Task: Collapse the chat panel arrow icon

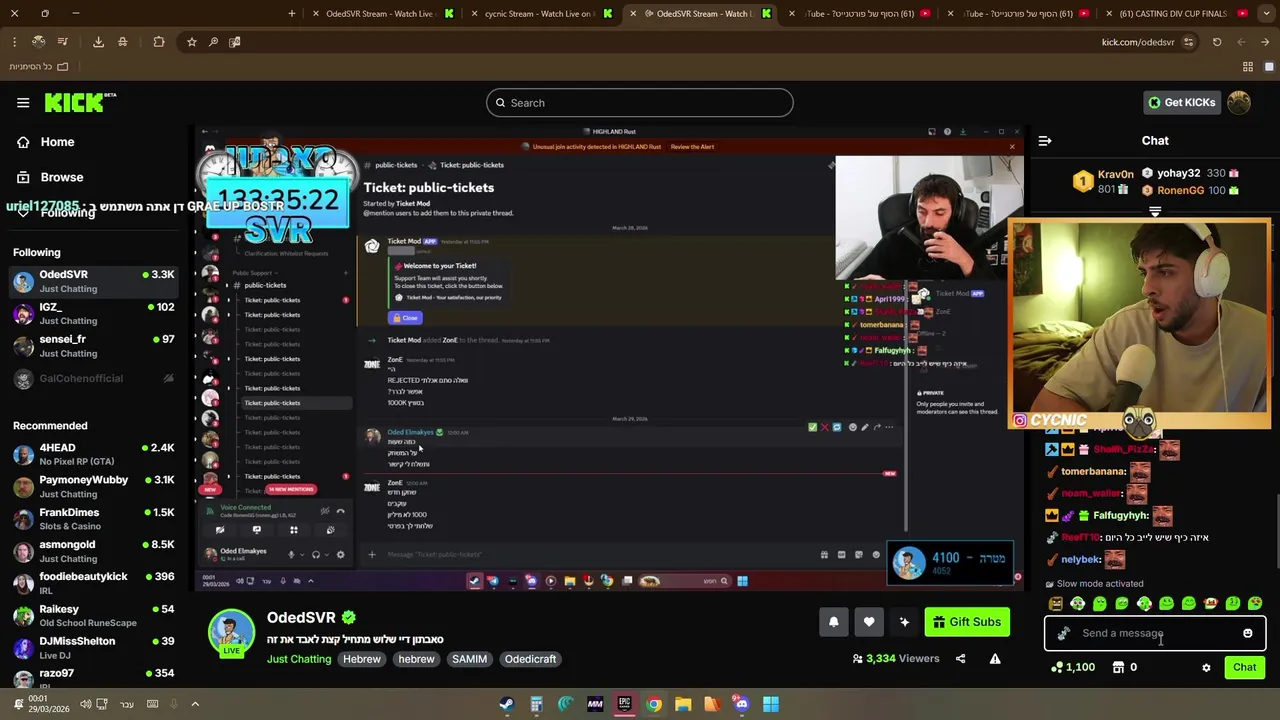Action: (1044, 141)
